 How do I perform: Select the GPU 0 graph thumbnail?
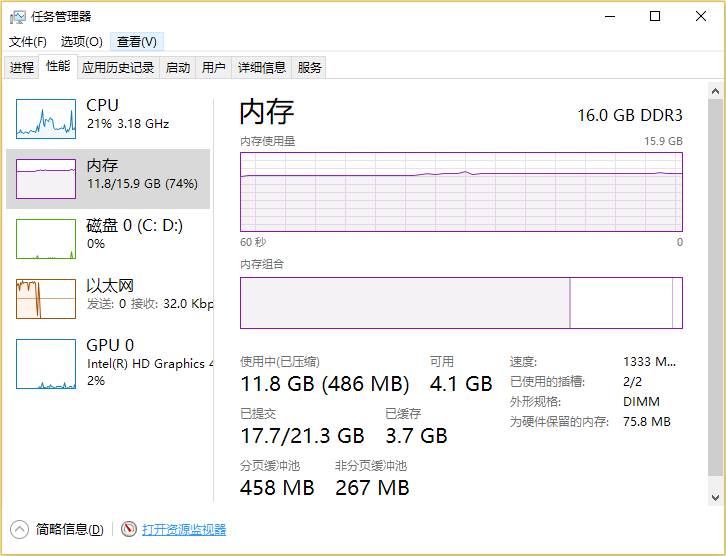coord(46,364)
